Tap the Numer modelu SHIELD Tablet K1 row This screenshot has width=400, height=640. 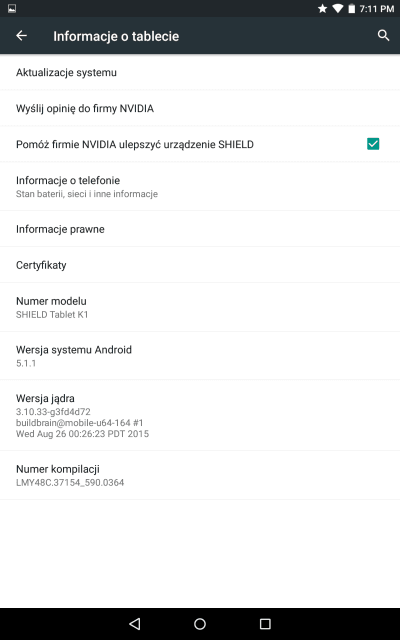pyautogui.click(x=200, y=307)
